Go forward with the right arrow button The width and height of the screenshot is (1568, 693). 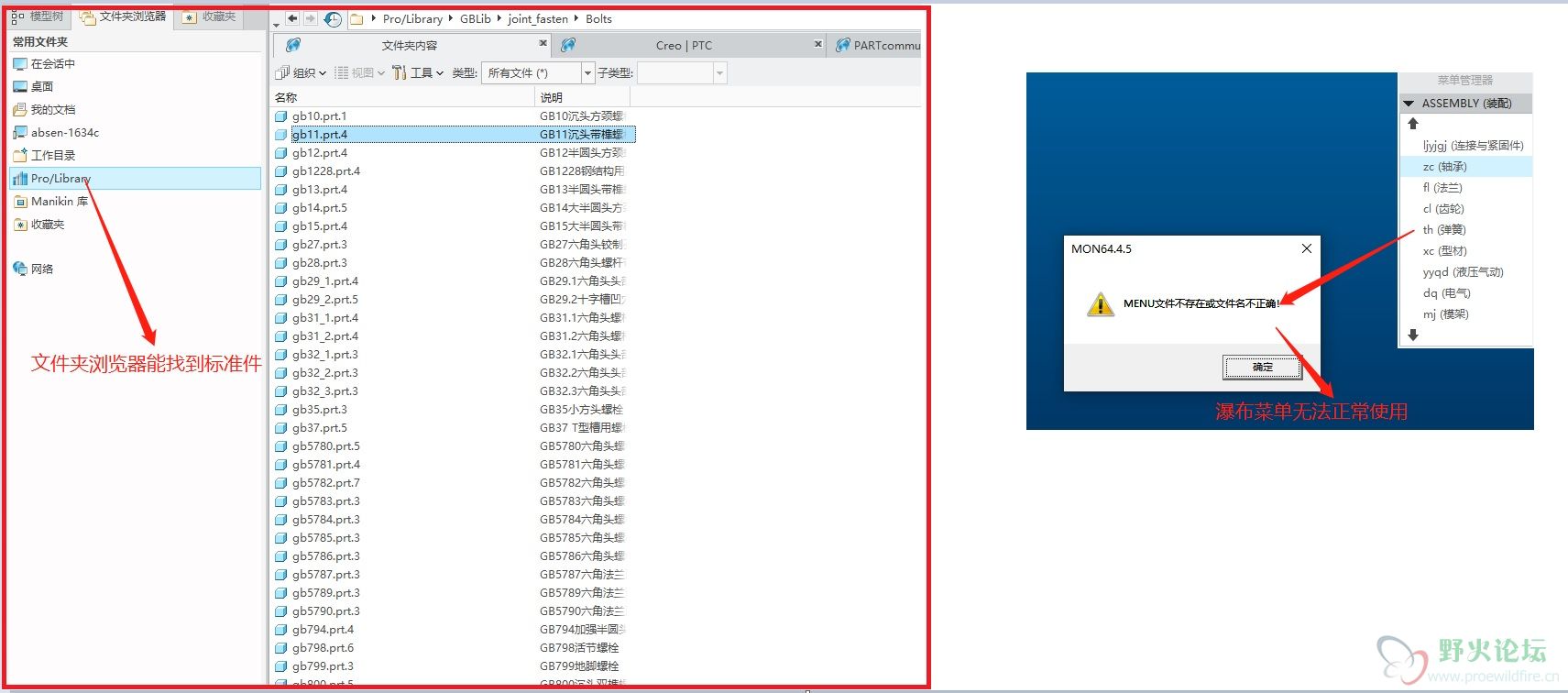tap(310, 18)
